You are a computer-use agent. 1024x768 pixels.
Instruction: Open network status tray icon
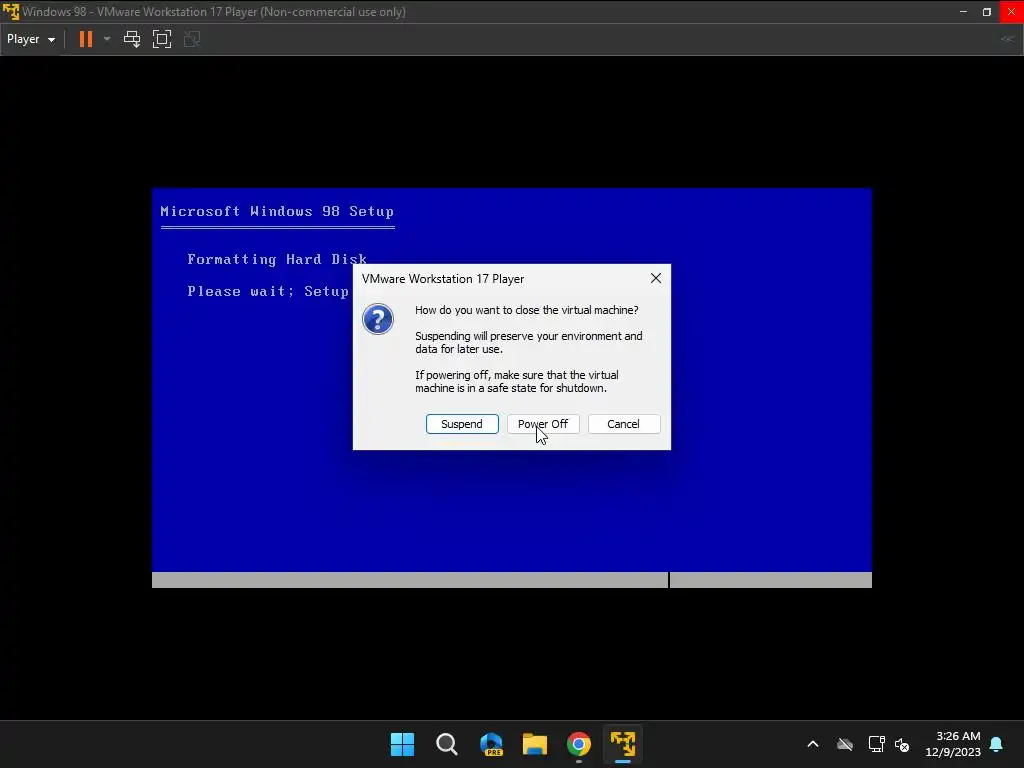(x=876, y=744)
